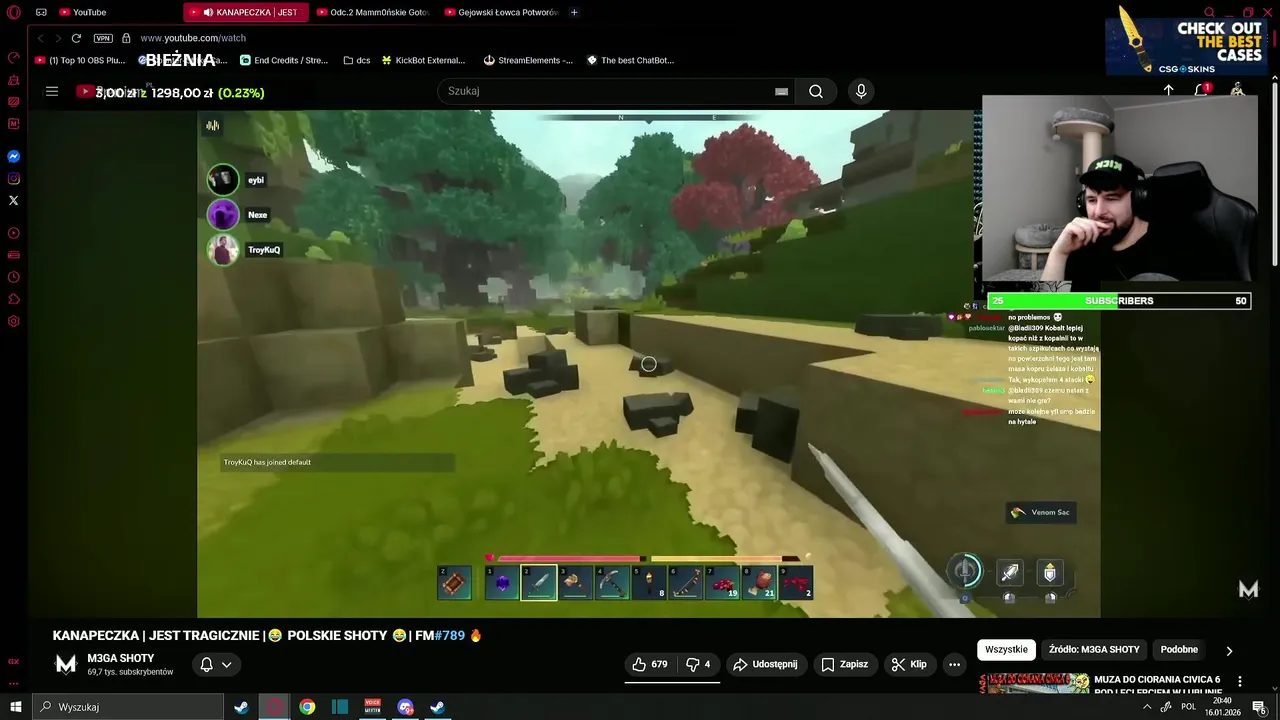Open Top 10 OBS Plu... bookmark
Image resolution: width=1280 pixels, height=720 pixels.
click(80, 60)
